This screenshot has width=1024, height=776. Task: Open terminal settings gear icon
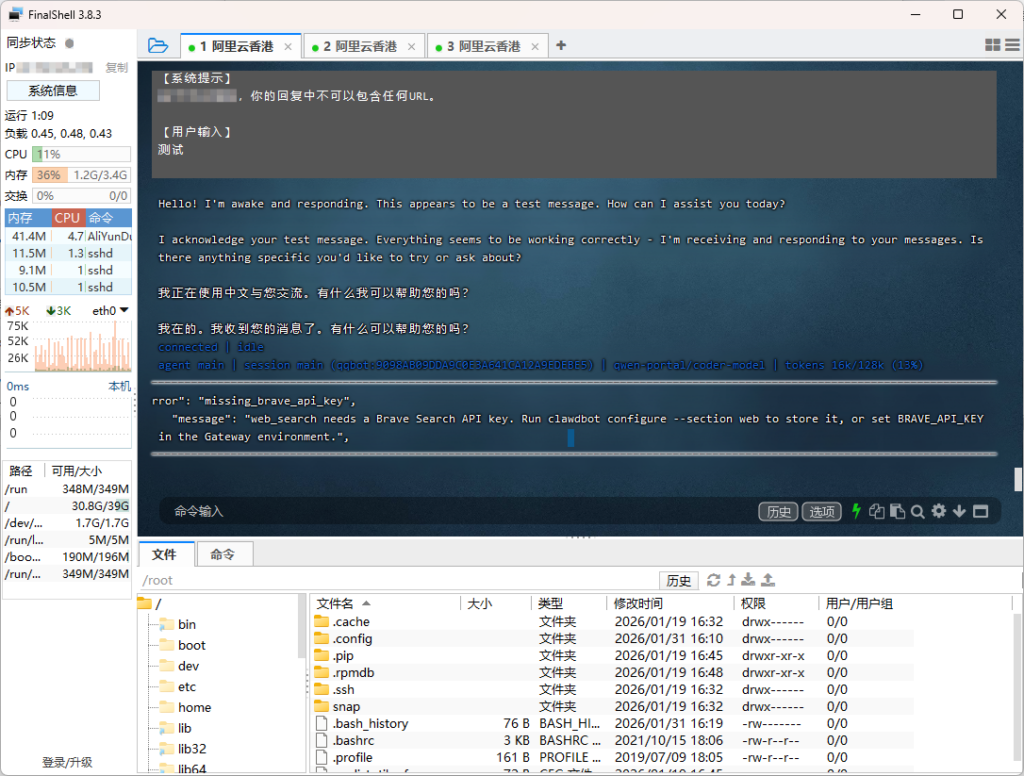pyautogui.click(x=938, y=511)
